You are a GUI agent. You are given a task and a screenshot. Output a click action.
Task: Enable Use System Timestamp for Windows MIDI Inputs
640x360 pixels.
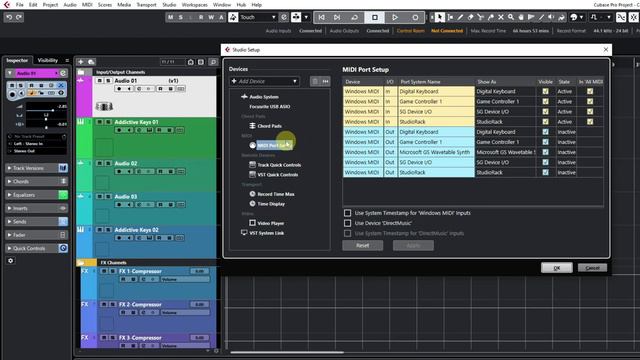pyautogui.click(x=347, y=213)
